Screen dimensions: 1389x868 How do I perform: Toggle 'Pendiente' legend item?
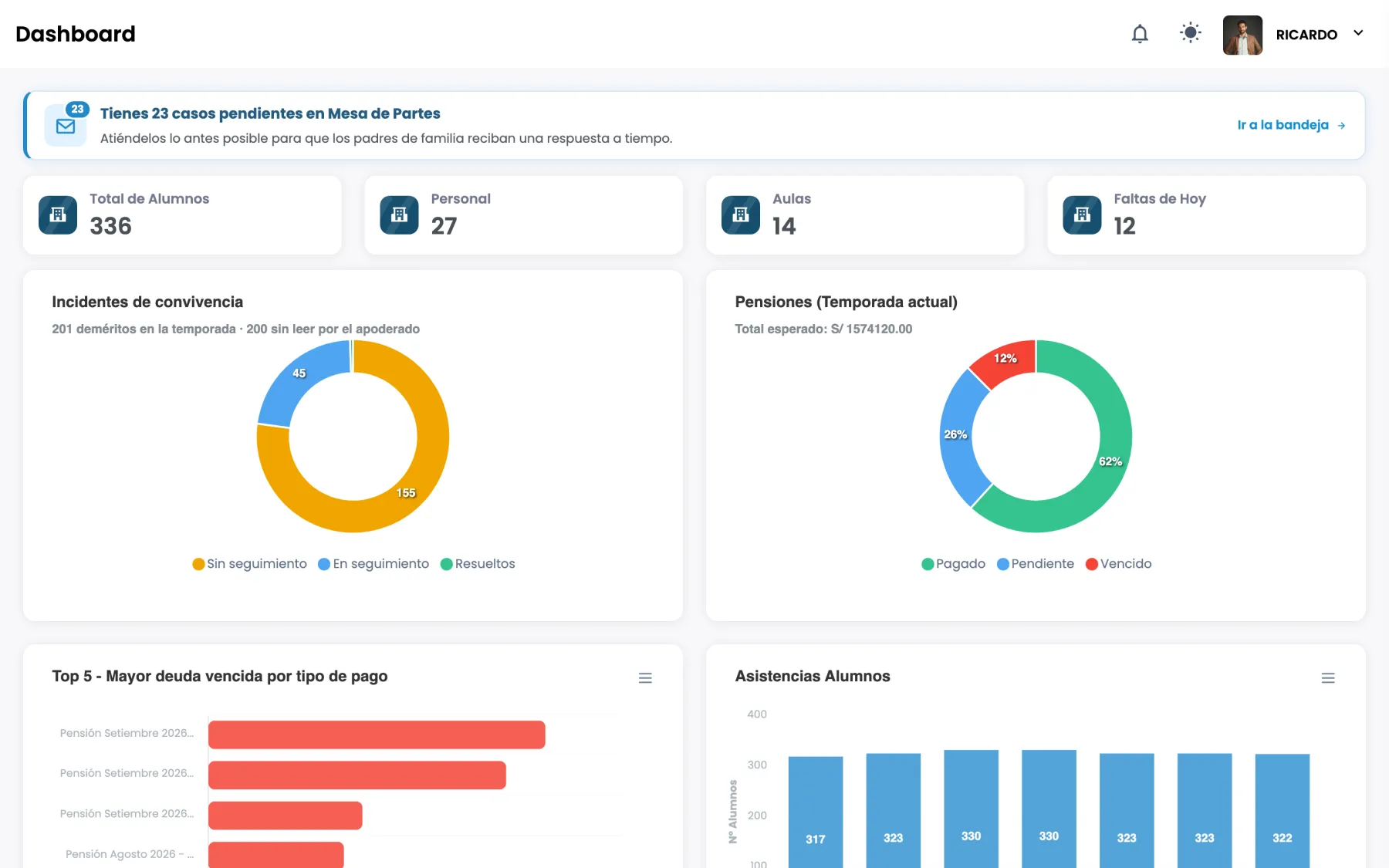(x=1035, y=564)
